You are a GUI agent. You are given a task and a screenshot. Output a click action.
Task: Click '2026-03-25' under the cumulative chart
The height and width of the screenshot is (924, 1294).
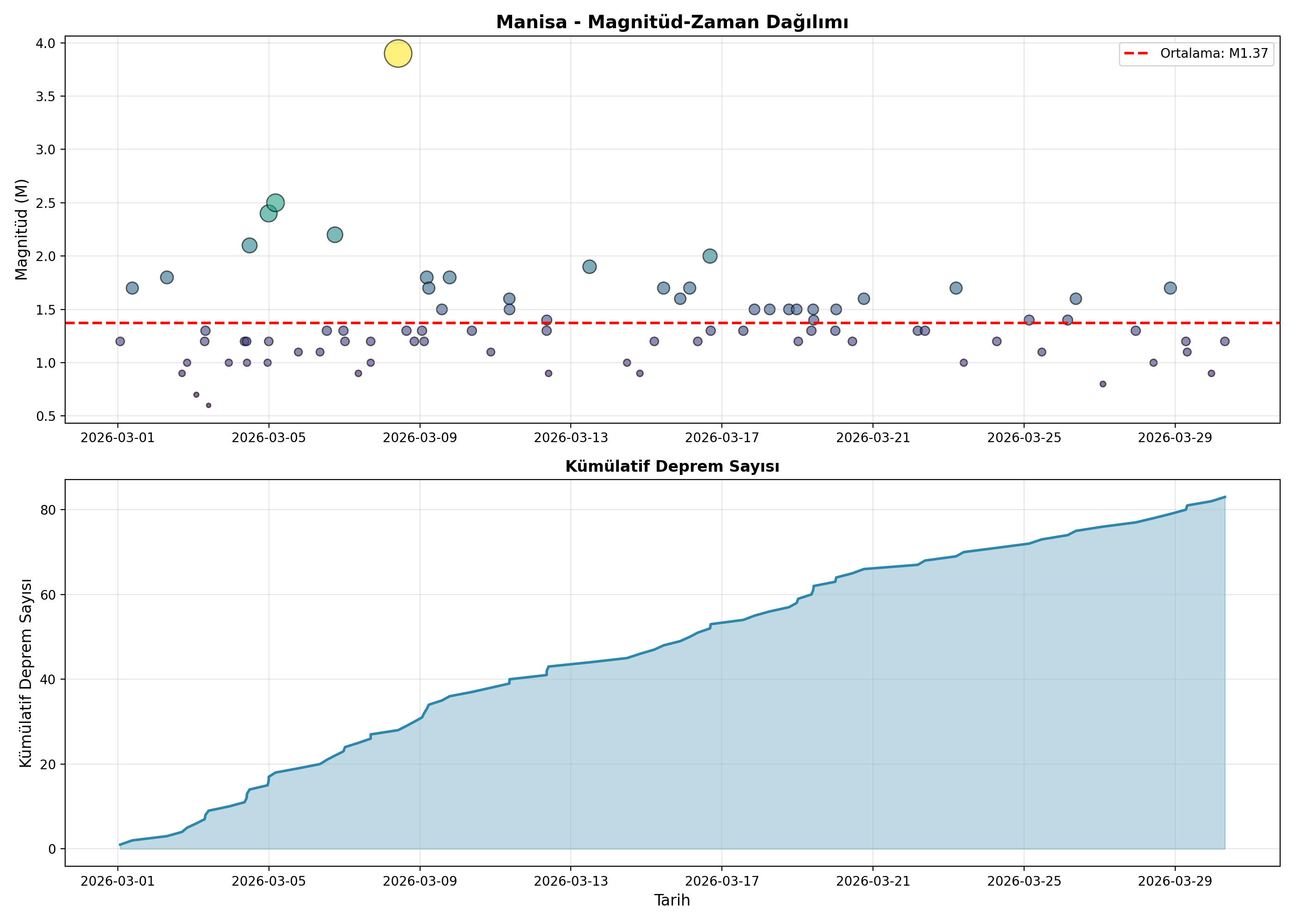[1024, 881]
